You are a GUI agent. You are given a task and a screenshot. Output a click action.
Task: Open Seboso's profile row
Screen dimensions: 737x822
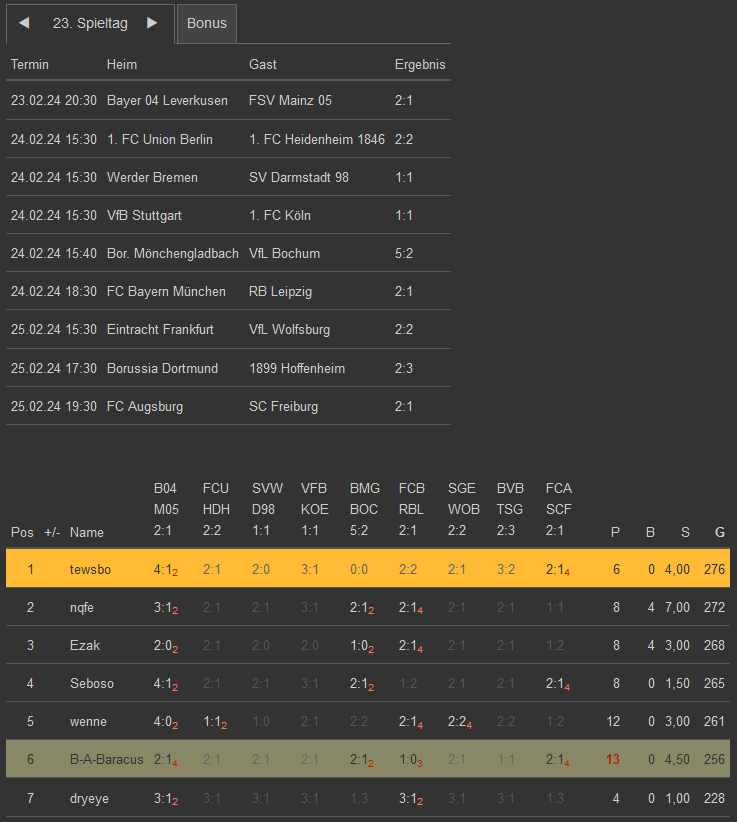[91, 683]
